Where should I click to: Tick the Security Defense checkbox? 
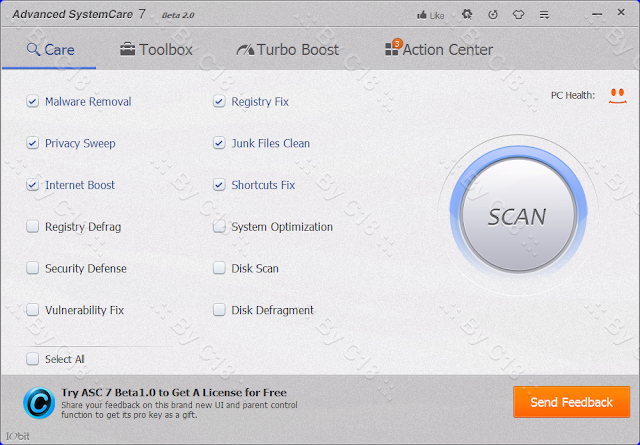(33, 268)
